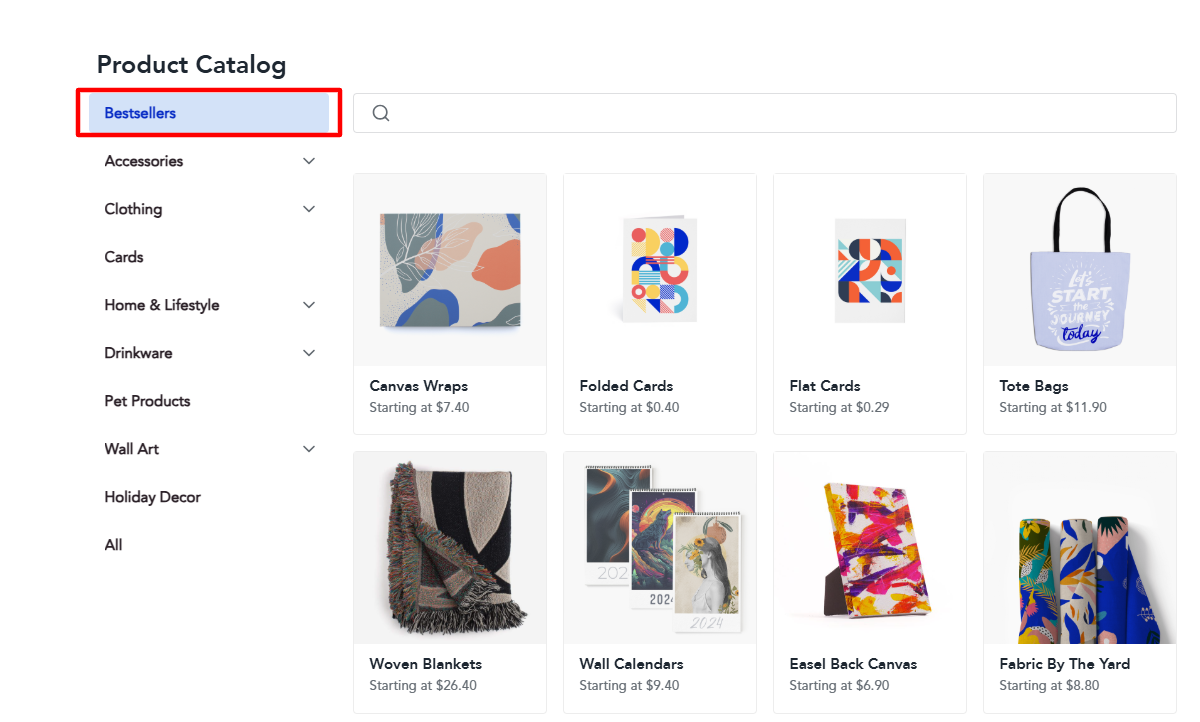Open the Cards category

point(124,257)
